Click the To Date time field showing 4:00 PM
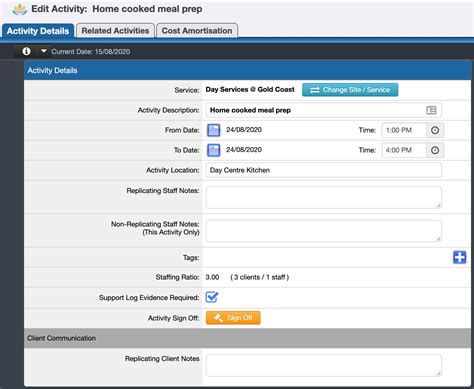Viewport: 474px width, 389px height. [x=404, y=150]
